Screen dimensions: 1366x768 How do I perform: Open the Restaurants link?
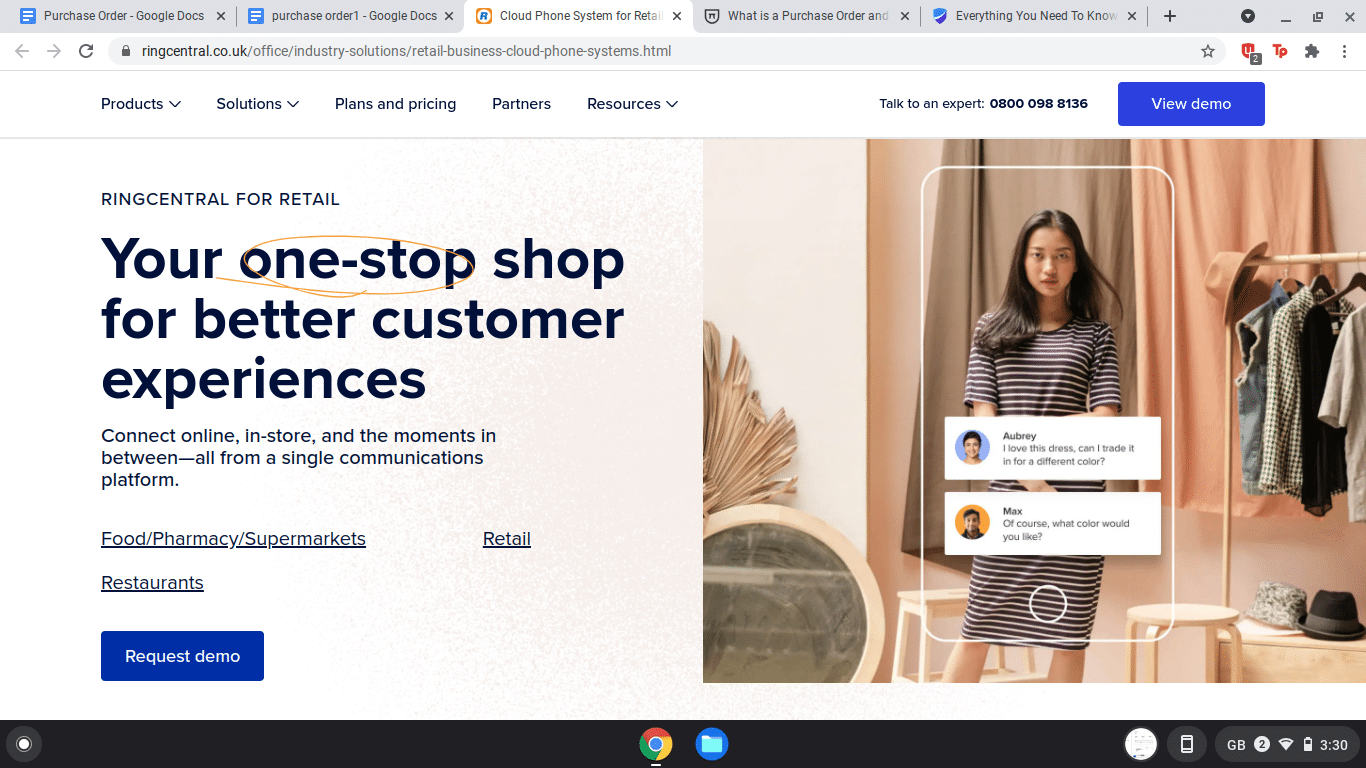pos(152,583)
